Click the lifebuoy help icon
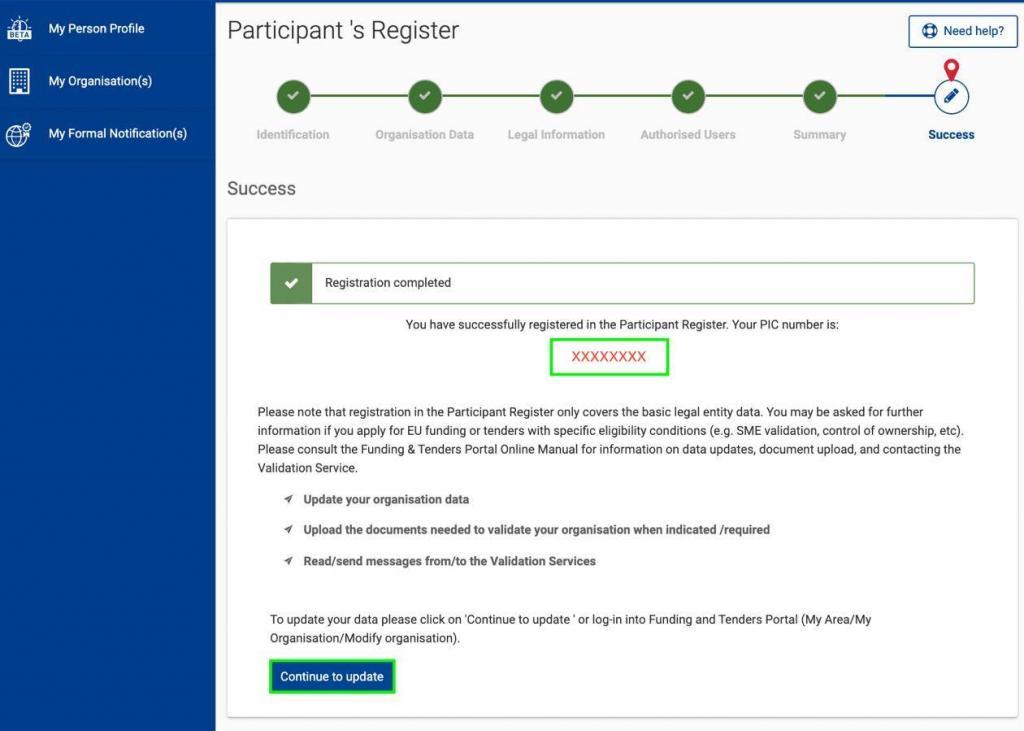 pos(929,31)
